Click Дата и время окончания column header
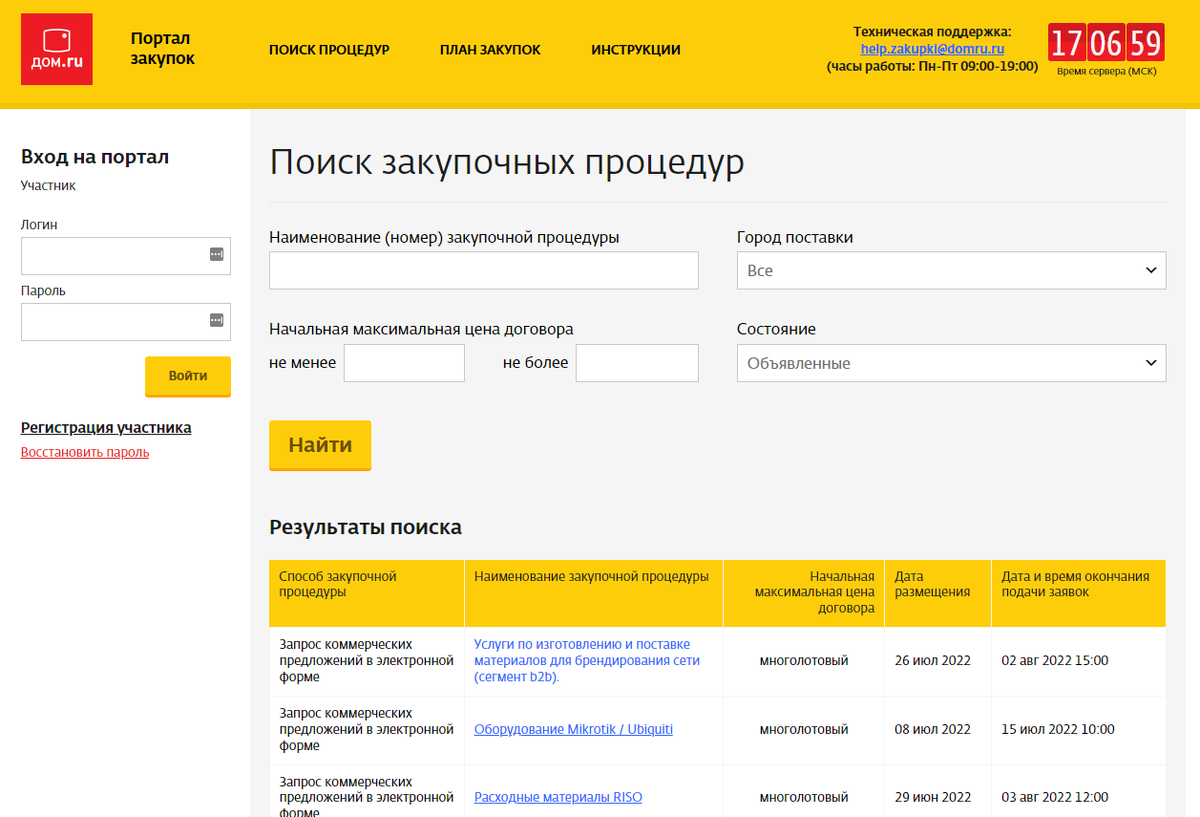Image resolution: width=1200 pixels, height=817 pixels. click(1079, 593)
